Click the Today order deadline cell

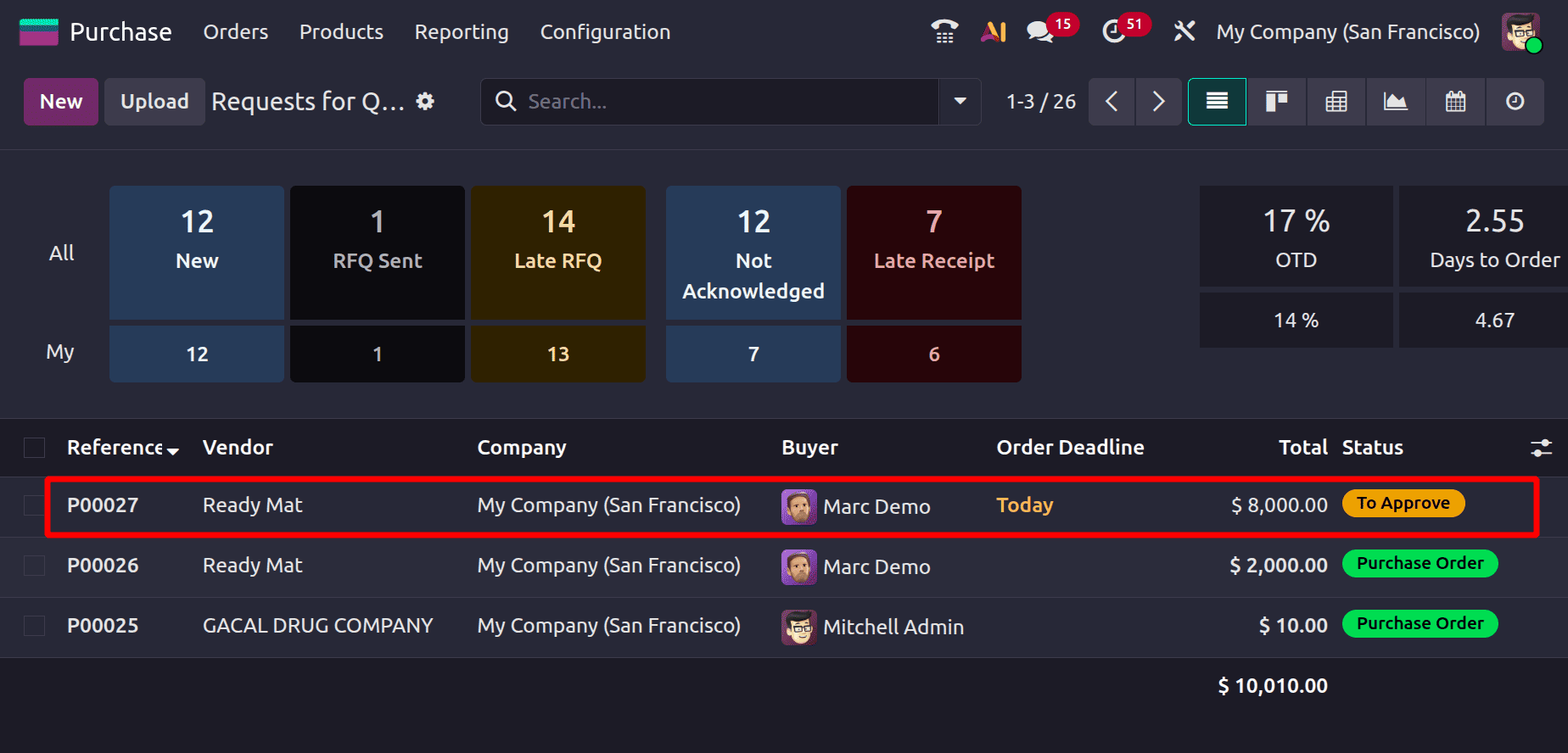pos(1024,505)
